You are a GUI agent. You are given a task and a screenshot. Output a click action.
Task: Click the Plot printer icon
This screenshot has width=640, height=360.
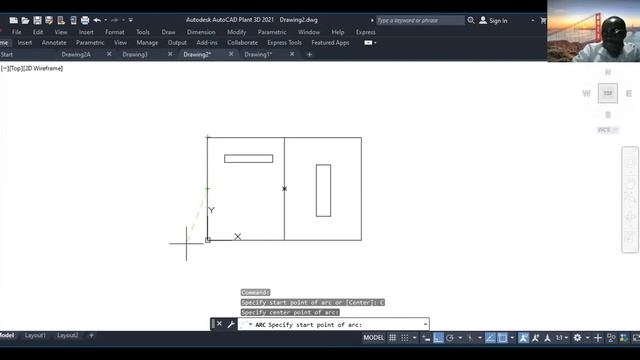(x=85, y=20)
